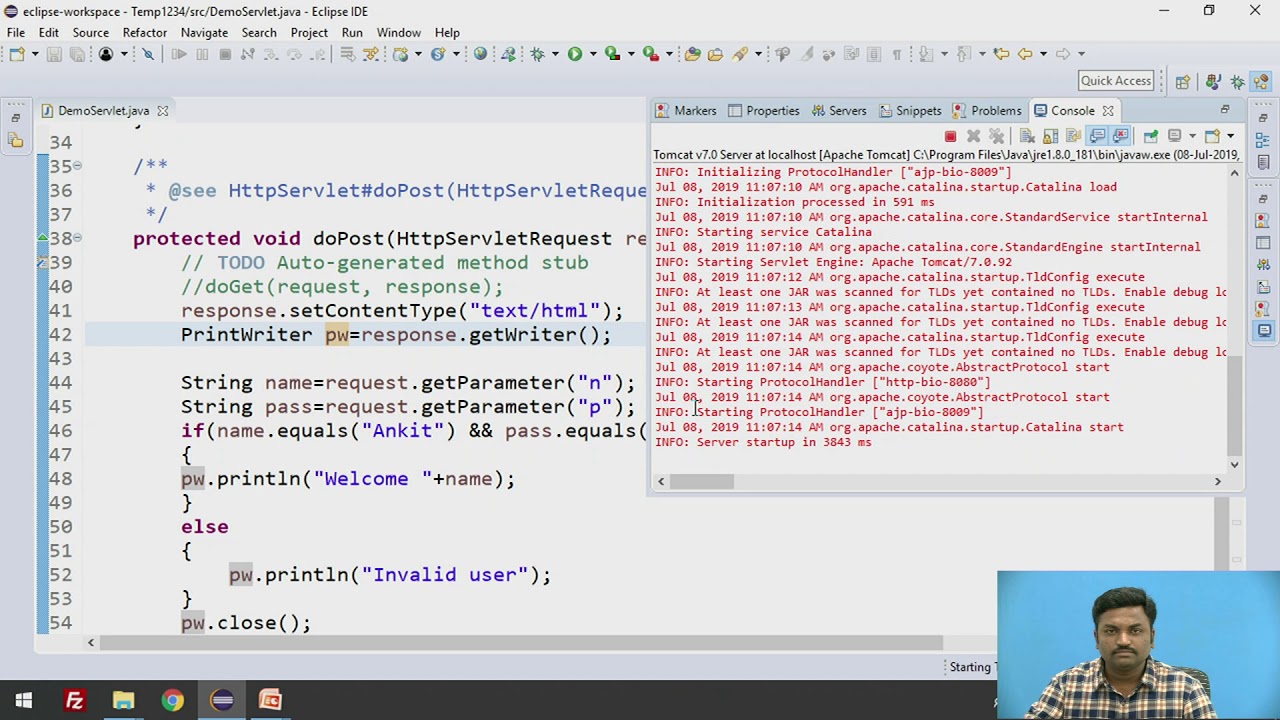Open the Run button dropdown arrow

coord(593,54)
